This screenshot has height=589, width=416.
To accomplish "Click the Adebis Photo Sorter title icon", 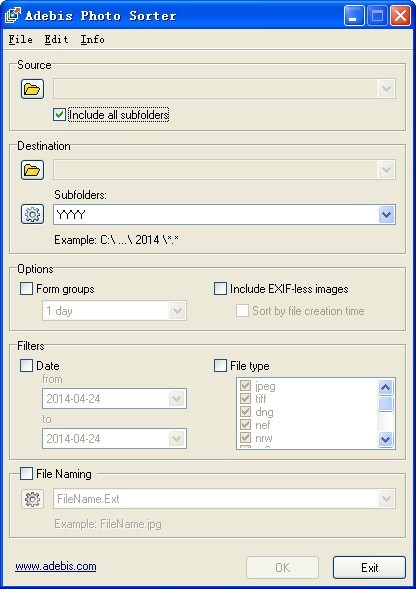I will [13, 15].
